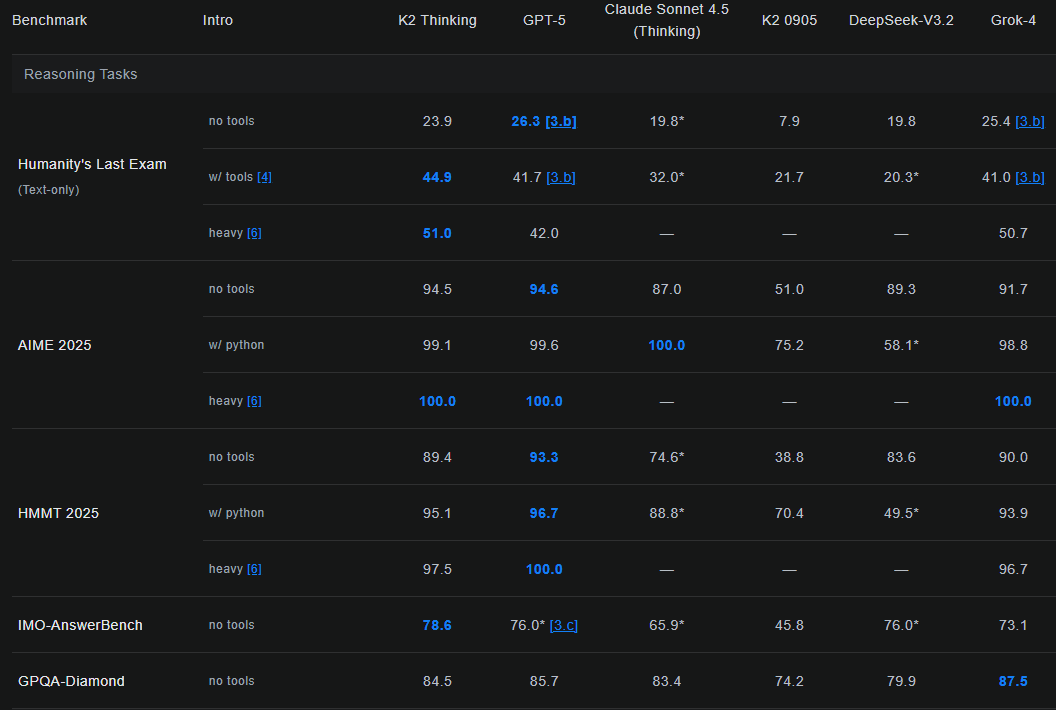Click the Grok-4 score 98.8
Image resolution: width=1056 pixels, height=710 pixels.
[1013, 345]
